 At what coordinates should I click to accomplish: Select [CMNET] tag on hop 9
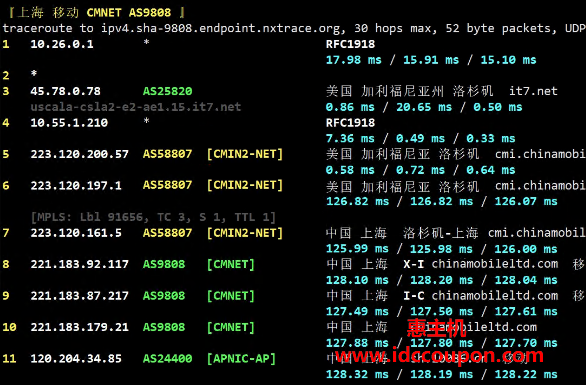(231, 296)
